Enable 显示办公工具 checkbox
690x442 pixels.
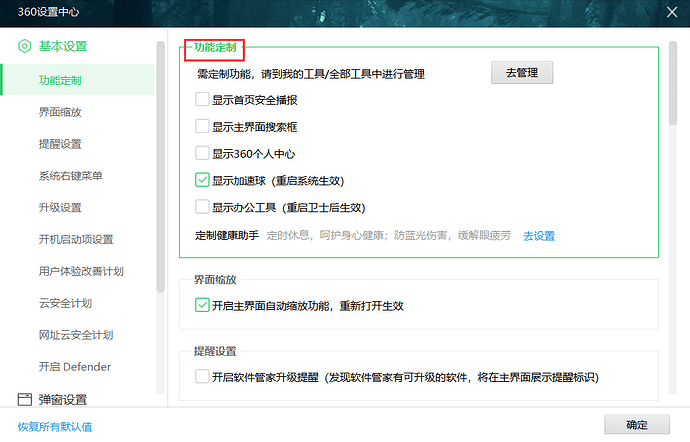[x=202, y=208]
